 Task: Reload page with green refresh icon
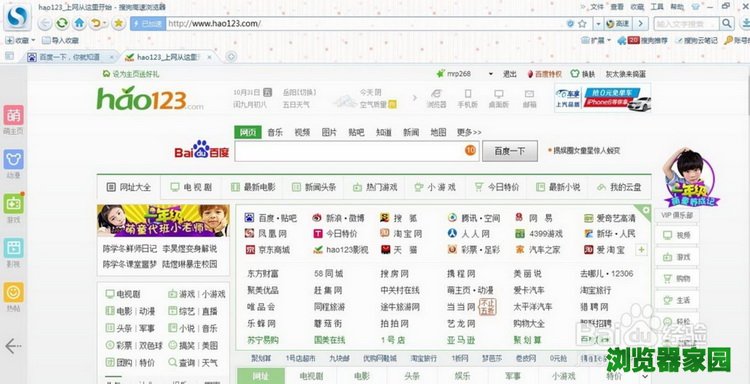62,23
